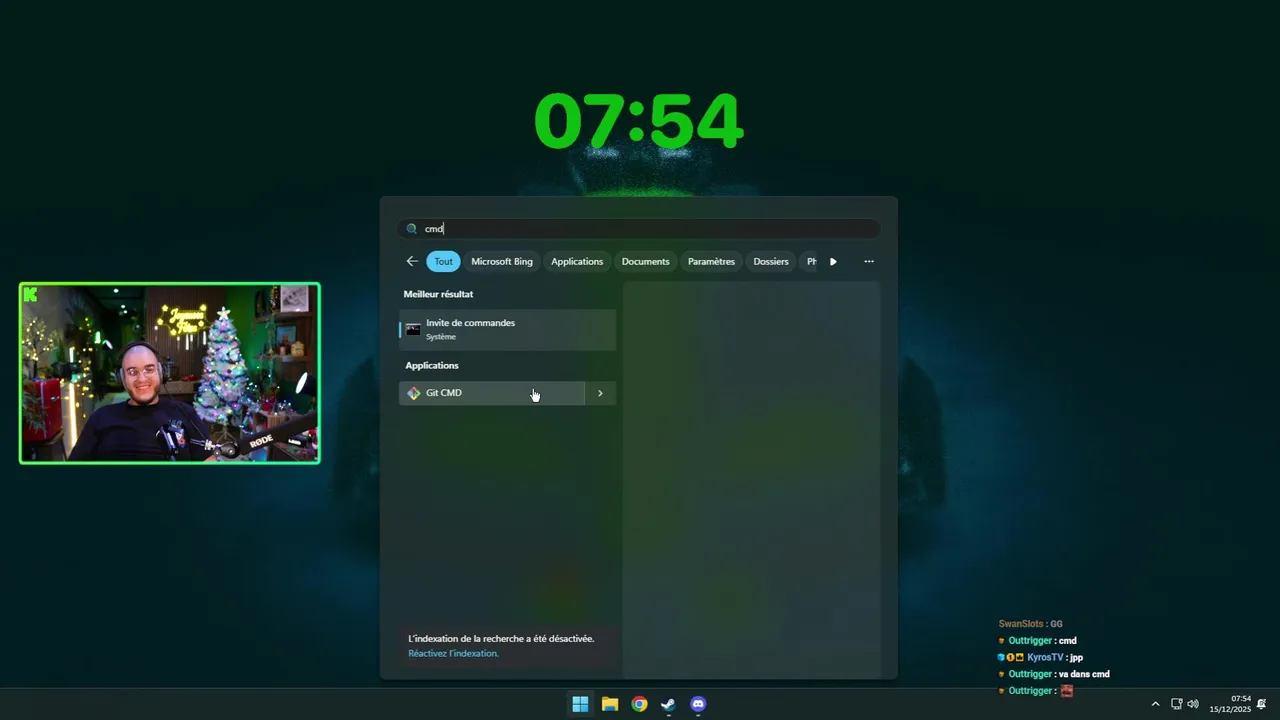Viewport: 1280px width, 720px height.
Task: Click the KyrosTV chat username
Action: pyautogui.click(x=1045, y=657)
